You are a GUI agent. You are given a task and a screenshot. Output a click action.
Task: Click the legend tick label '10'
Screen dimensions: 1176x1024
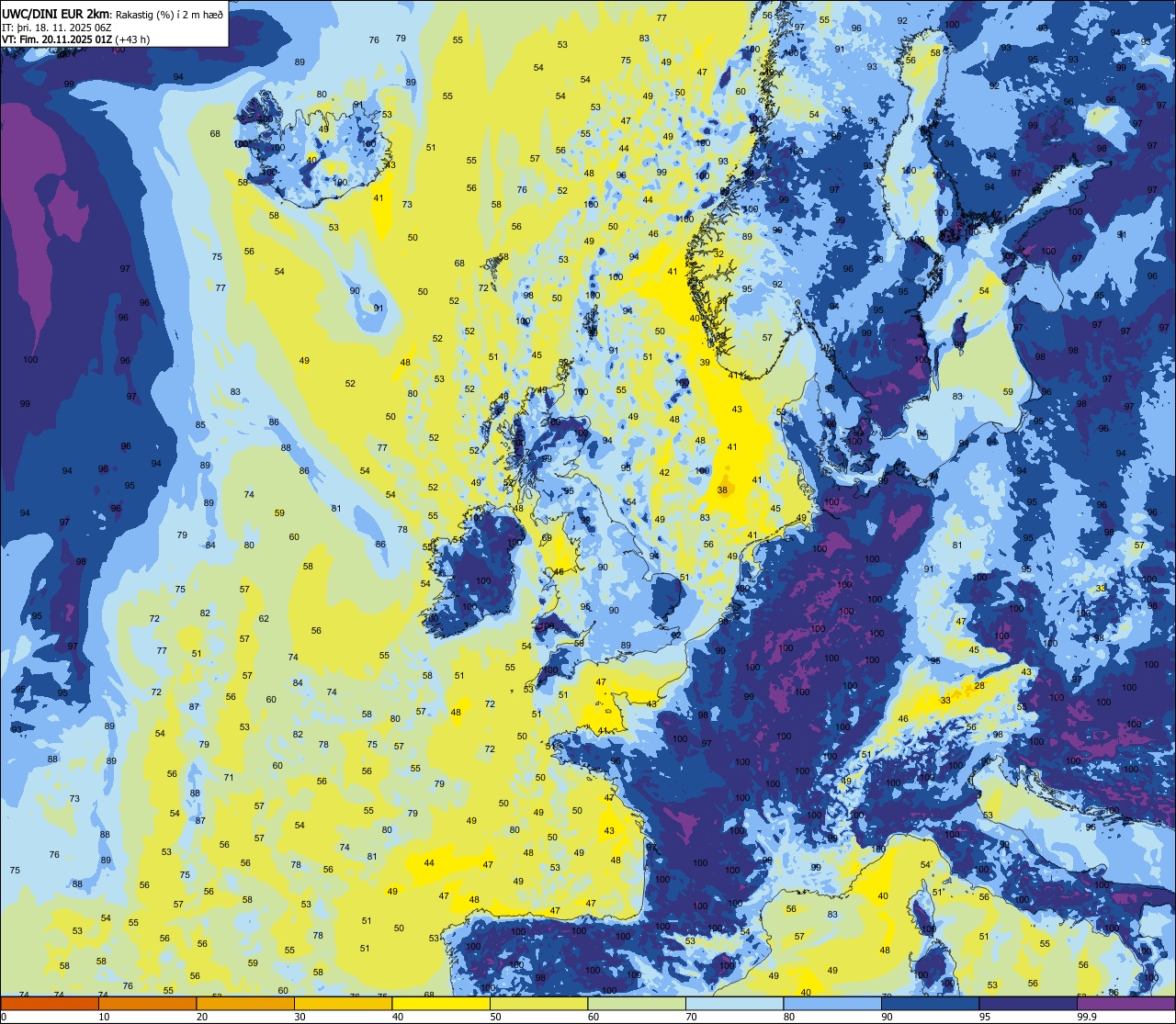point(104,1017)
